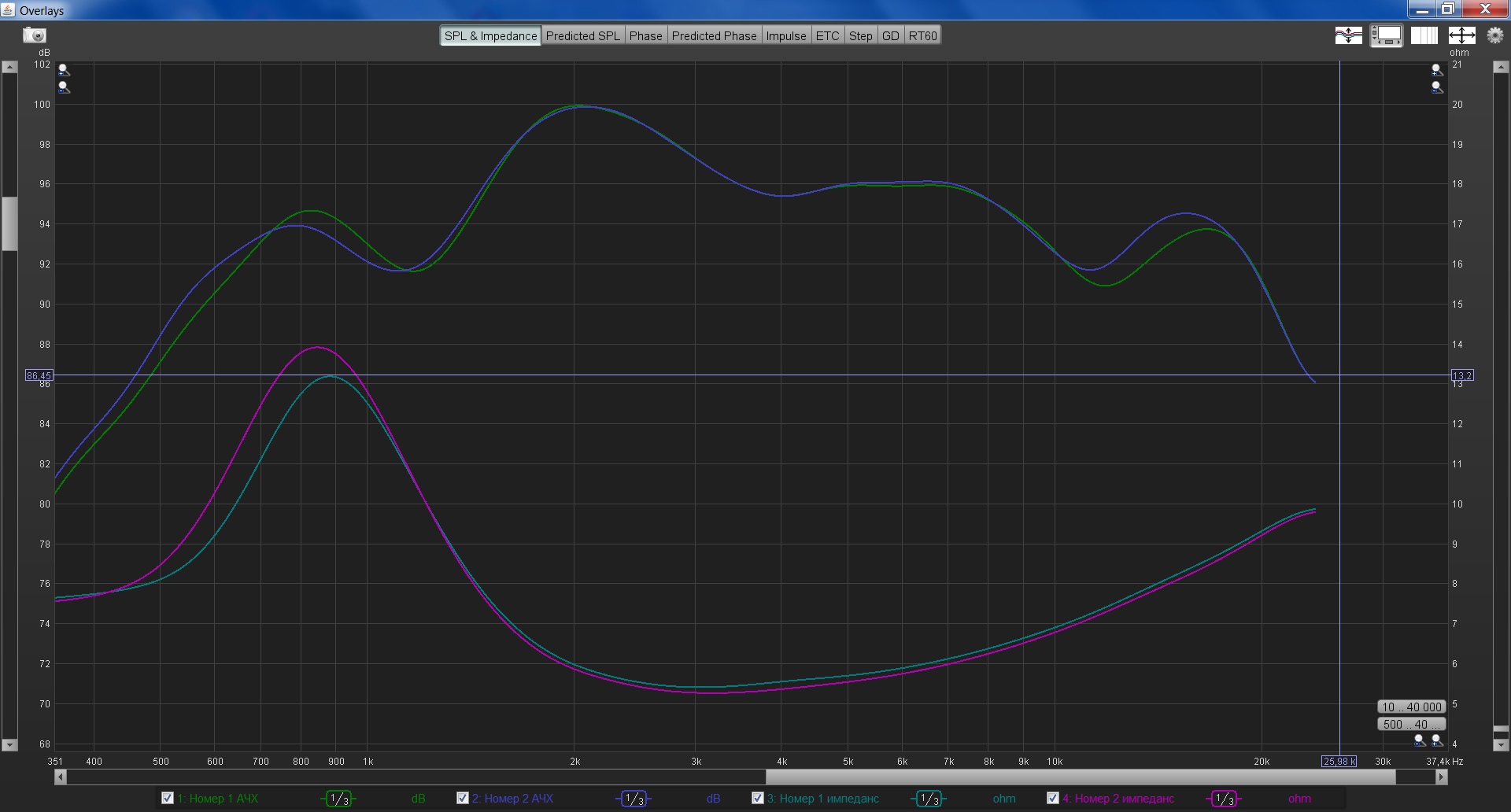This screenshot has height=812, width=1511.
Task: Click the dB unit label for trace 1
Action: [x=418, y=799]
